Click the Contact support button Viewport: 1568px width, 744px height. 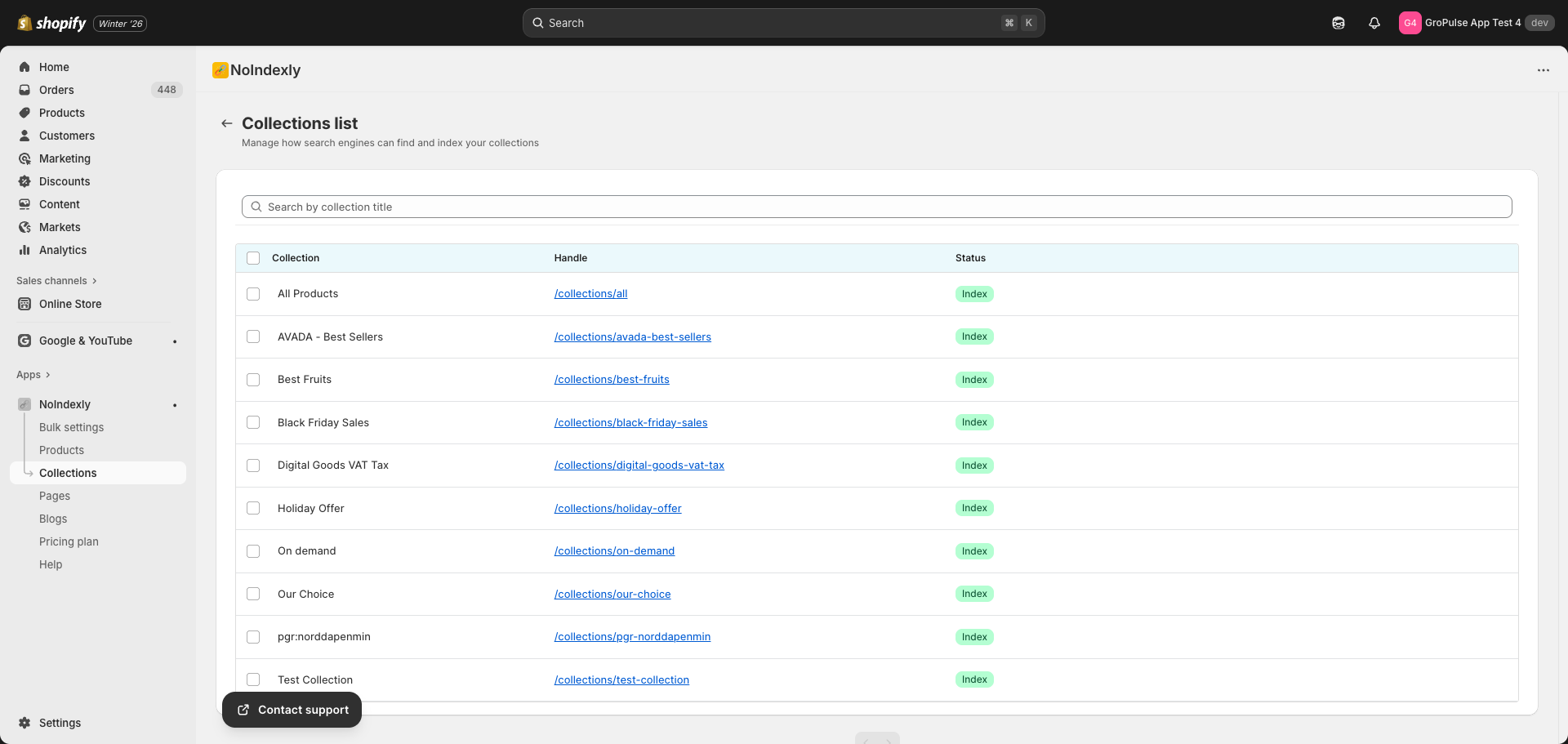click(292, 710)
